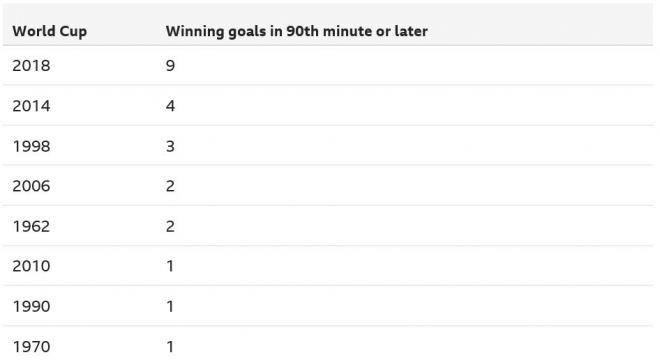This screenshot has width=660, height=364.
Task: Click the value 1 for 2010
Action: pos(170,266)
